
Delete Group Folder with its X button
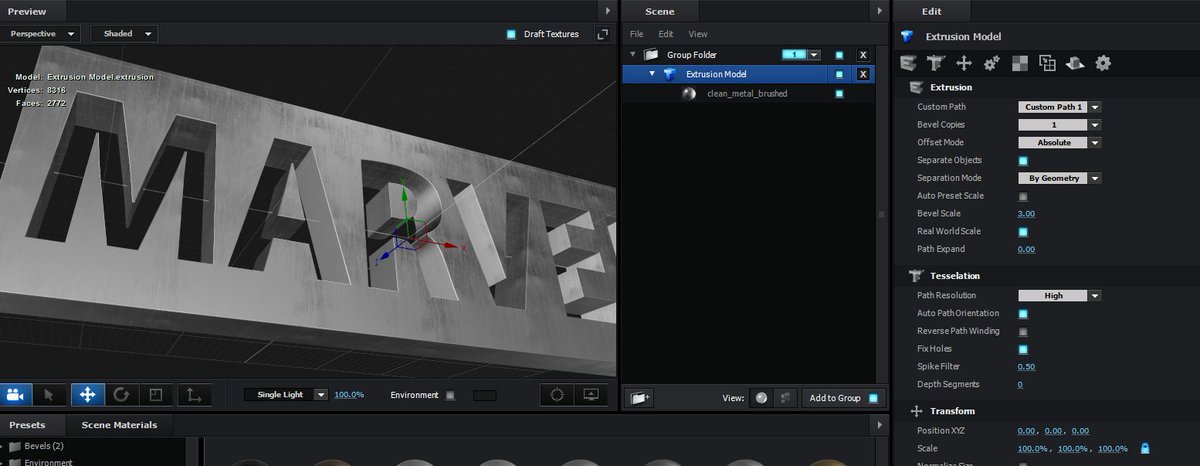863,55
